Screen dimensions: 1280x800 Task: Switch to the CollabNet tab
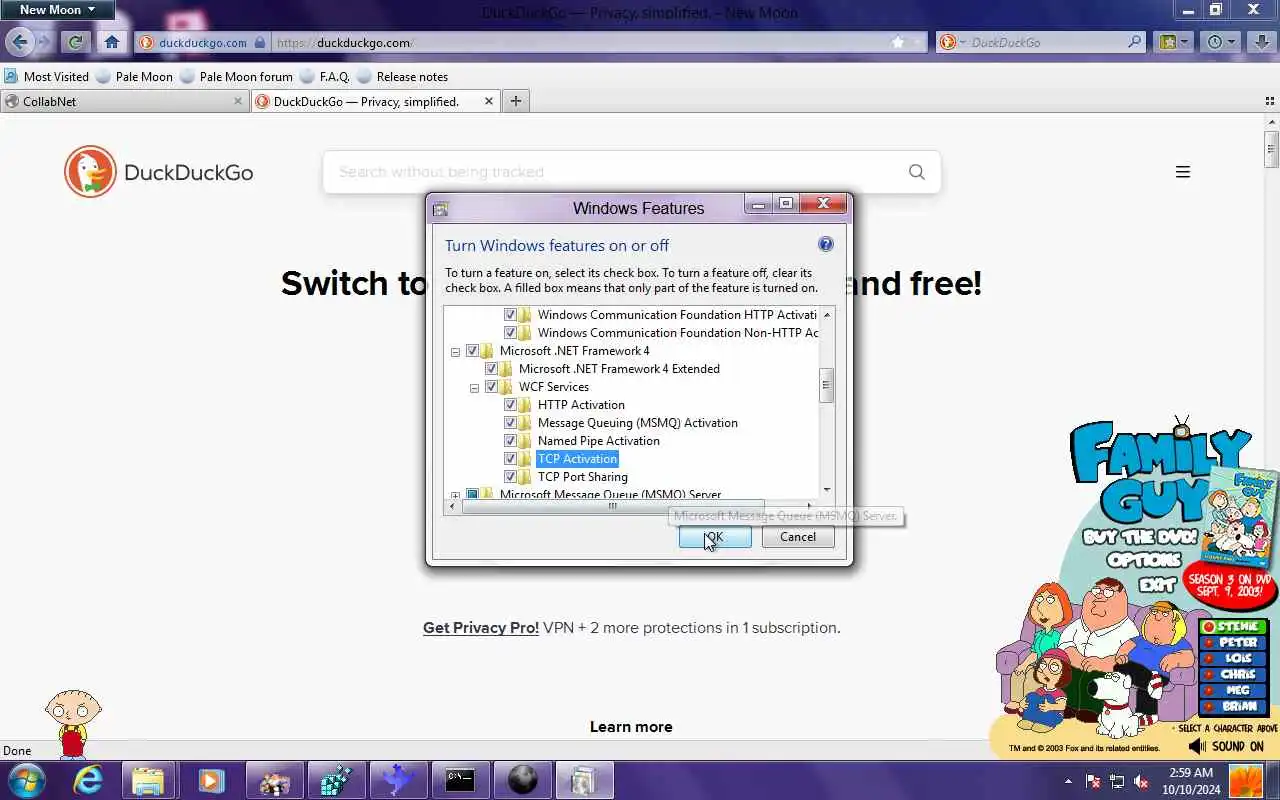point(124,101)
